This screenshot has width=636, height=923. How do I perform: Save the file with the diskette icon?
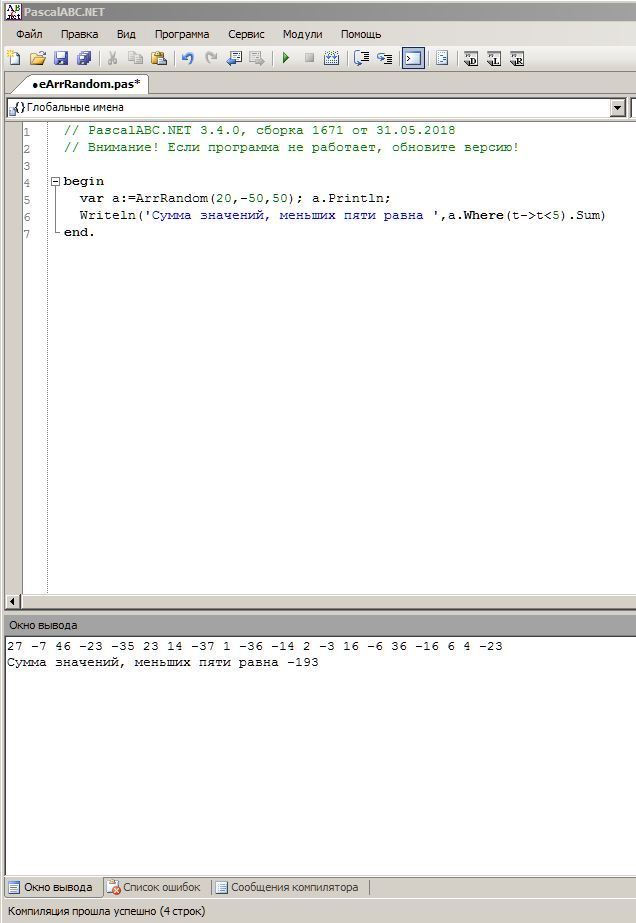pyautogui.click(x=61, y=59)
